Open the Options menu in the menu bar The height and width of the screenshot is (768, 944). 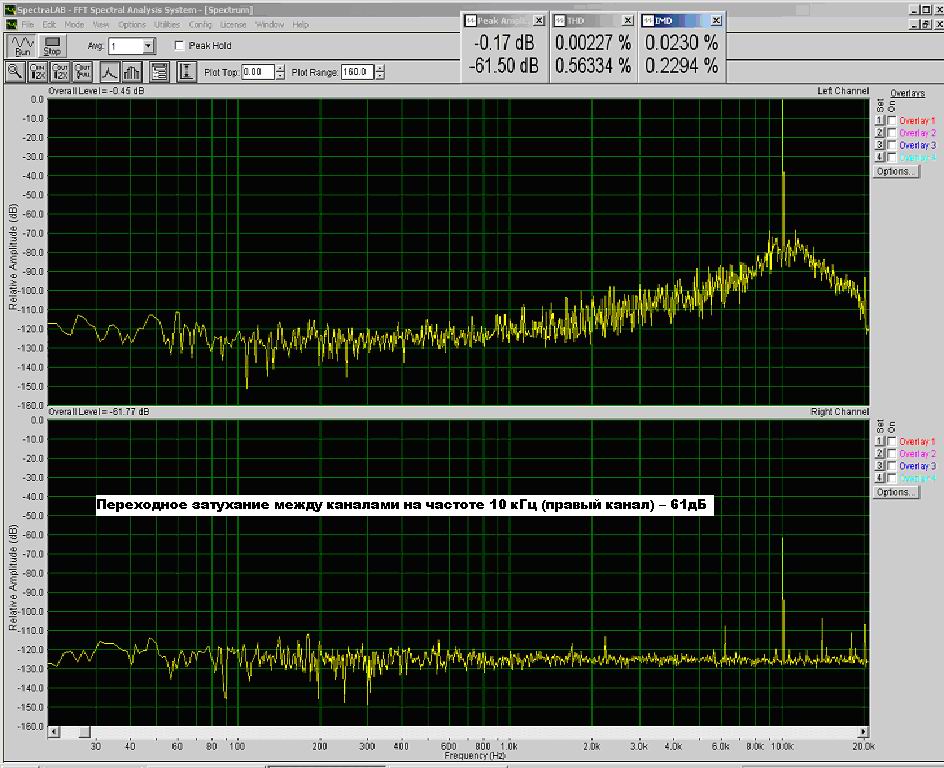(x=132, y=24)
